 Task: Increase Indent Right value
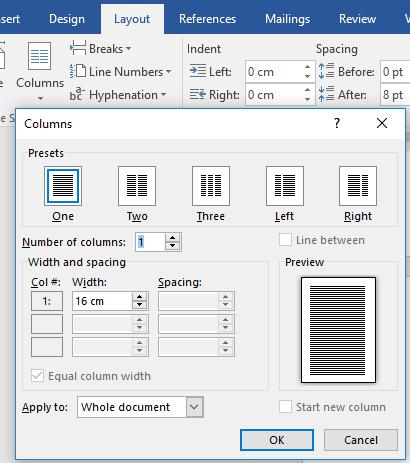tap(307, 90)
